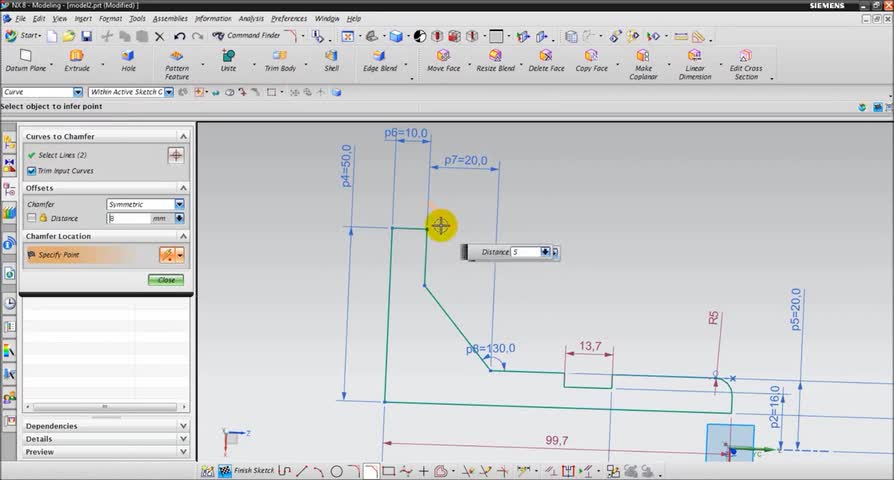Screen dimensions: 894x480
Task: Select the Chamfer sketch tool
Action: (371, 471)
